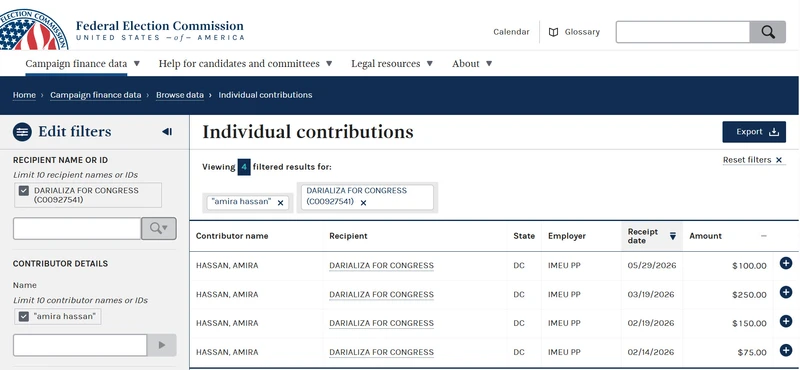Collapse the filters panel arrow
Screen dimensions: 800x370
167,132
